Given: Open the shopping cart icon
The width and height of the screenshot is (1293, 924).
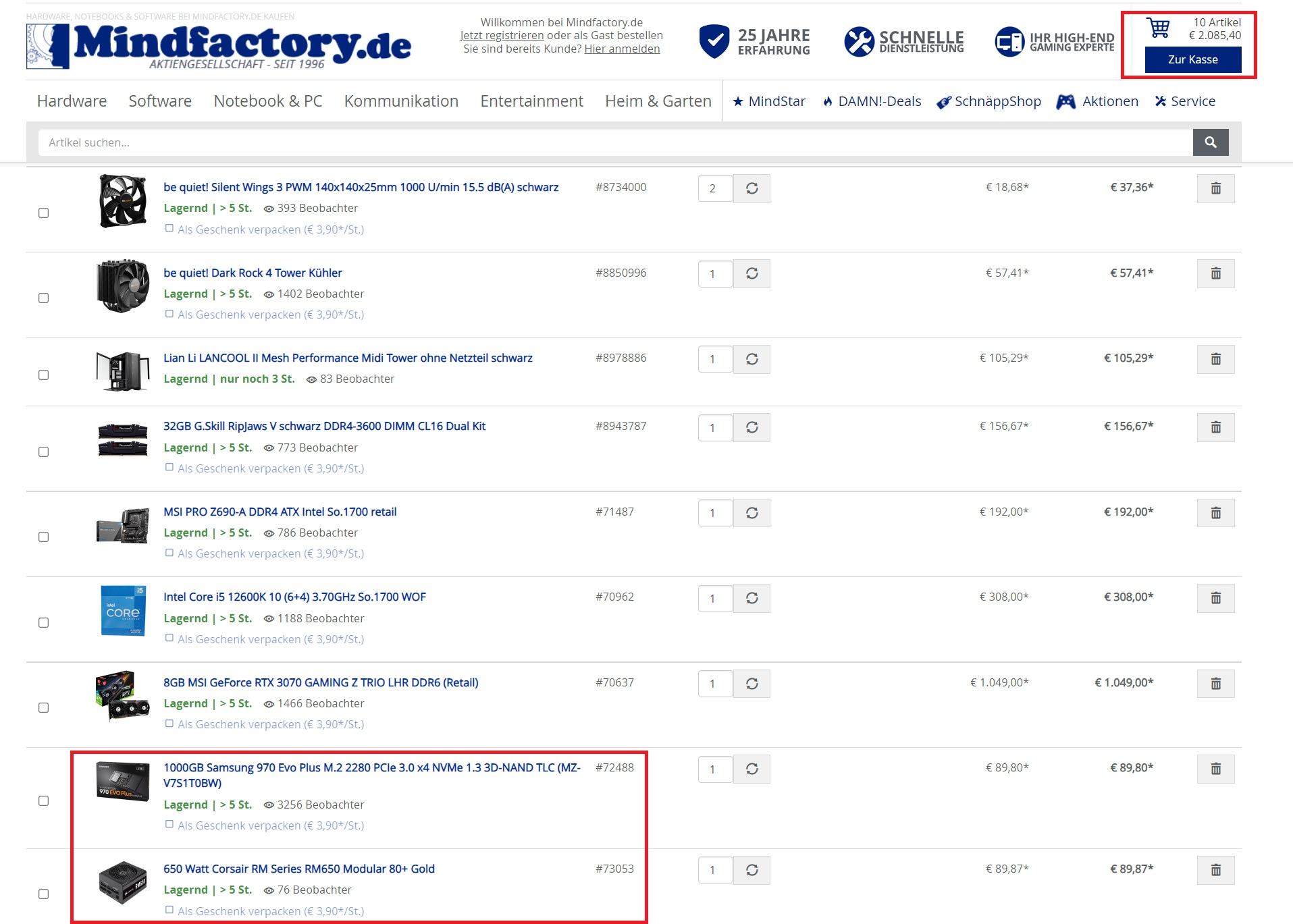Looking at the screenshot, I should pyautogui.click(x=1159, y=28).
